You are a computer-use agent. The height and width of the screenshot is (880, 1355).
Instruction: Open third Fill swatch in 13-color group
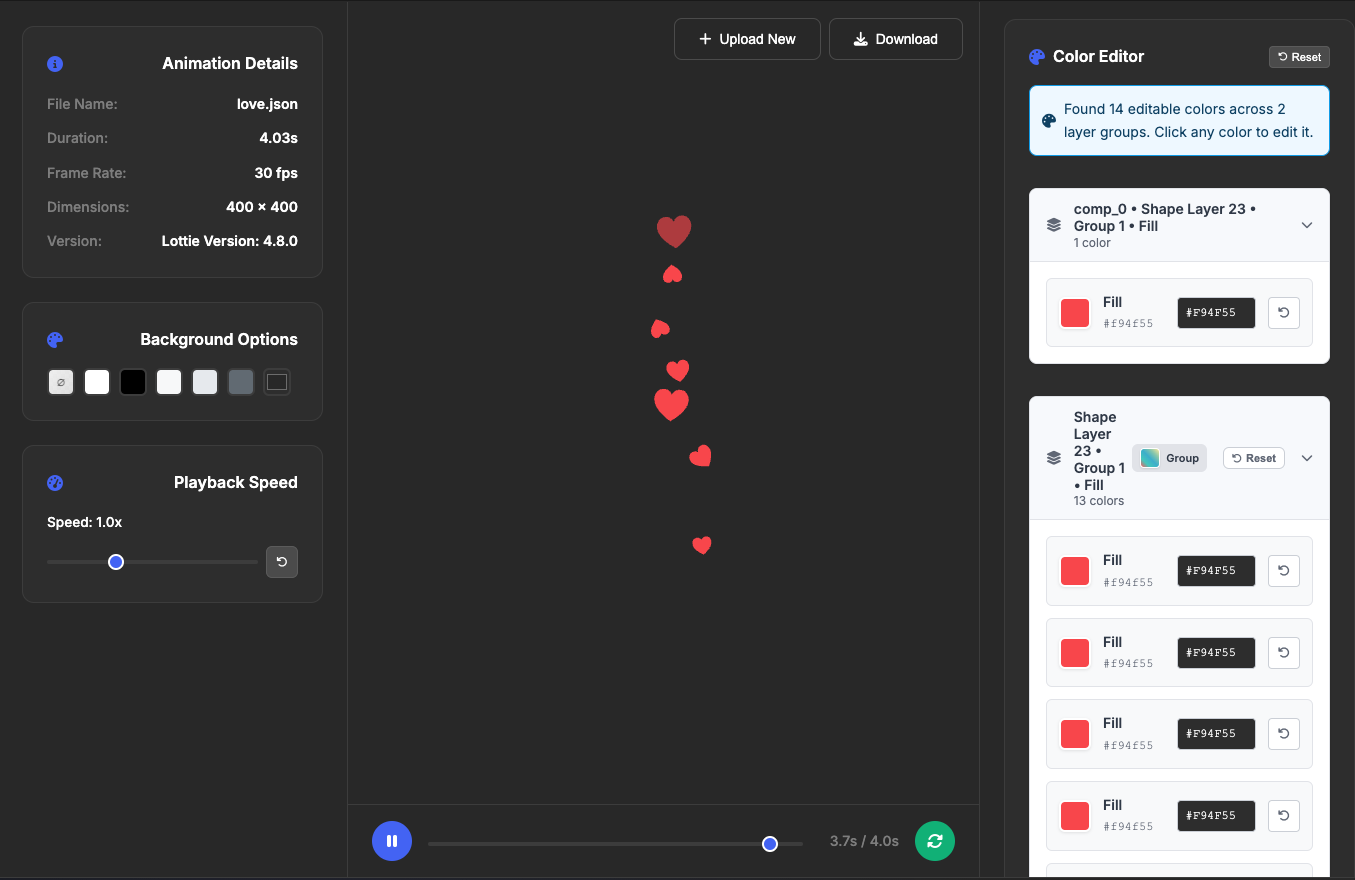click(x=1075, y=734)
